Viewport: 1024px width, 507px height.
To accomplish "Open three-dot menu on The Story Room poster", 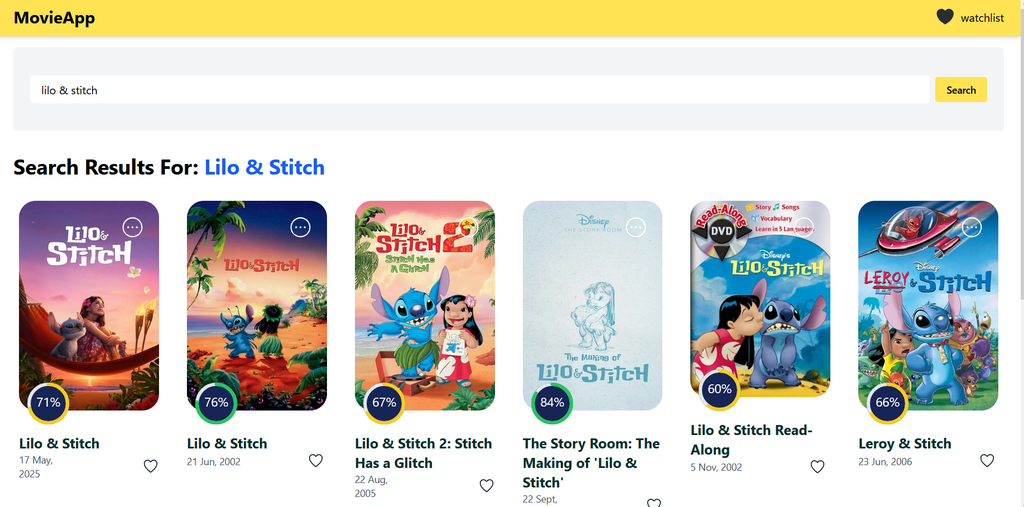I will (636, 227).
